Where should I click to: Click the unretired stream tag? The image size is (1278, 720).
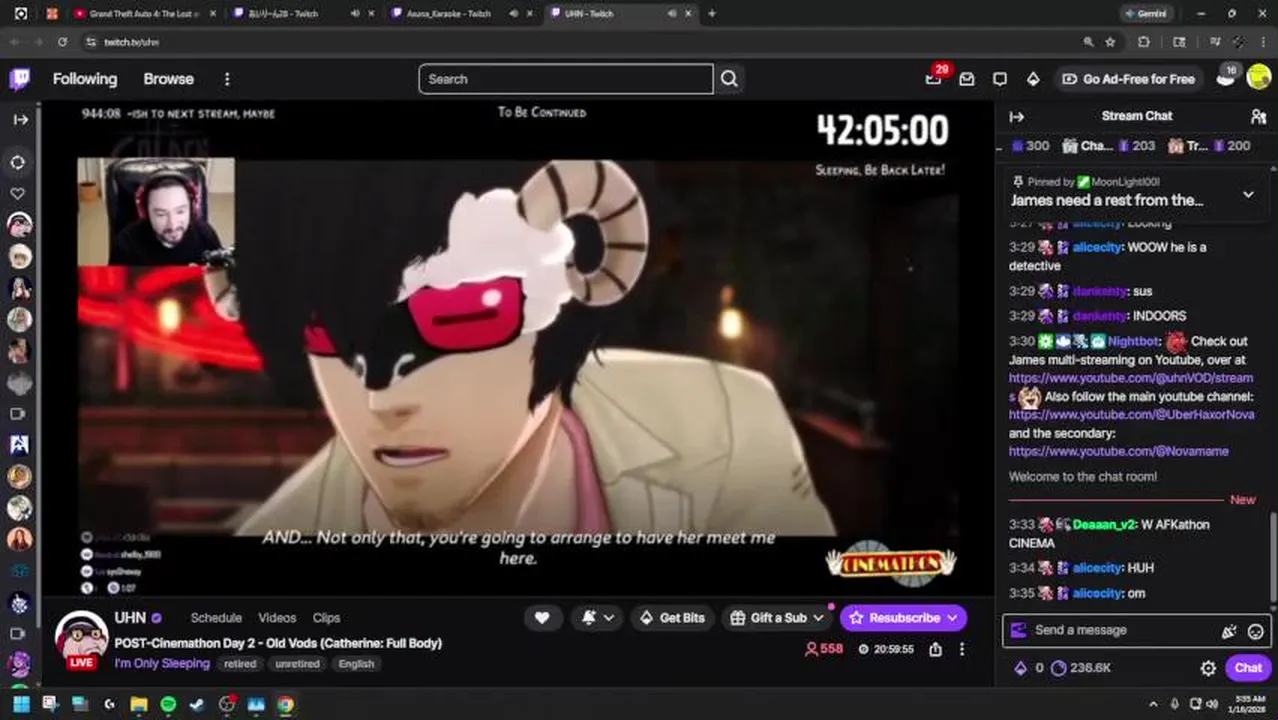pyautogui.click(x=297, y=664)
